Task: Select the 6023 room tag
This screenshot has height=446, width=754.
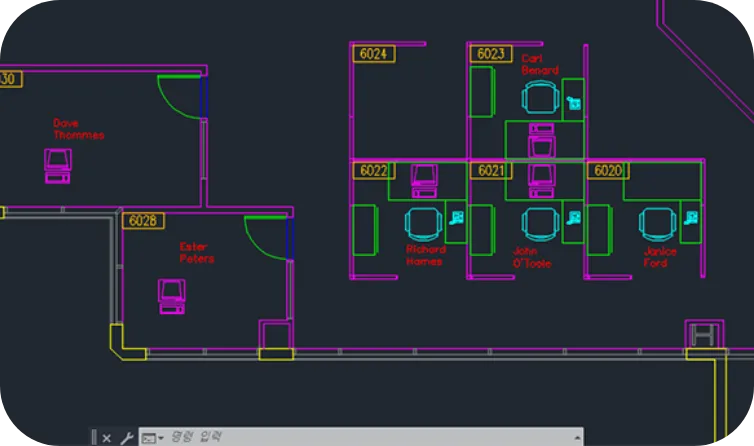Action: 491,54
